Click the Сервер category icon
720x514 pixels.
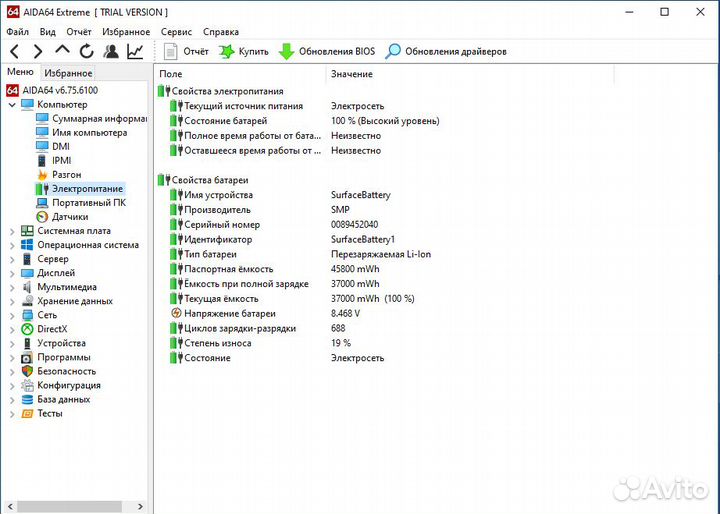point(27,259)
